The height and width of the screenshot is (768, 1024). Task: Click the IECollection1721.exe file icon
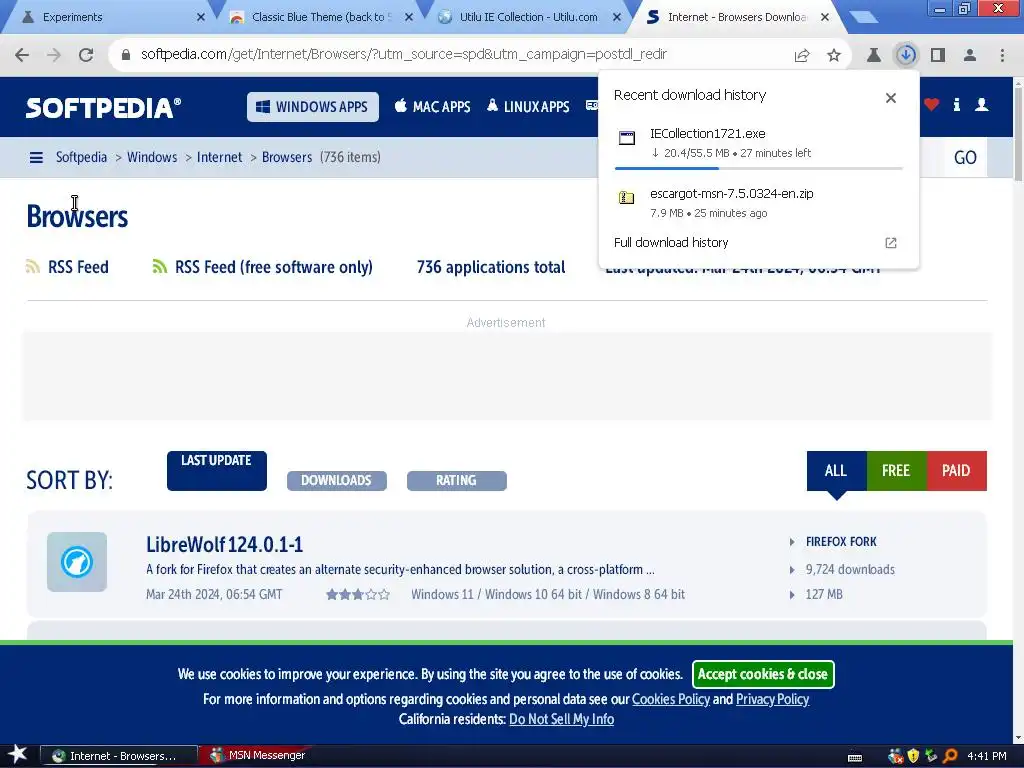tap(627, 138)
